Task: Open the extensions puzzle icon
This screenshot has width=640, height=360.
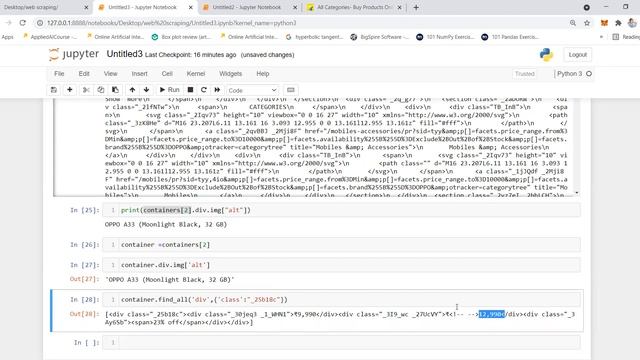Action: [618, 23]
